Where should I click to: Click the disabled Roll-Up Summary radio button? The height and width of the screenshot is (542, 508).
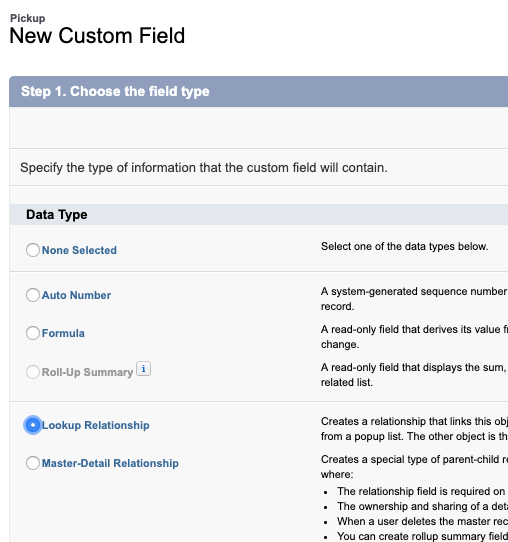[x=33, y=372]
